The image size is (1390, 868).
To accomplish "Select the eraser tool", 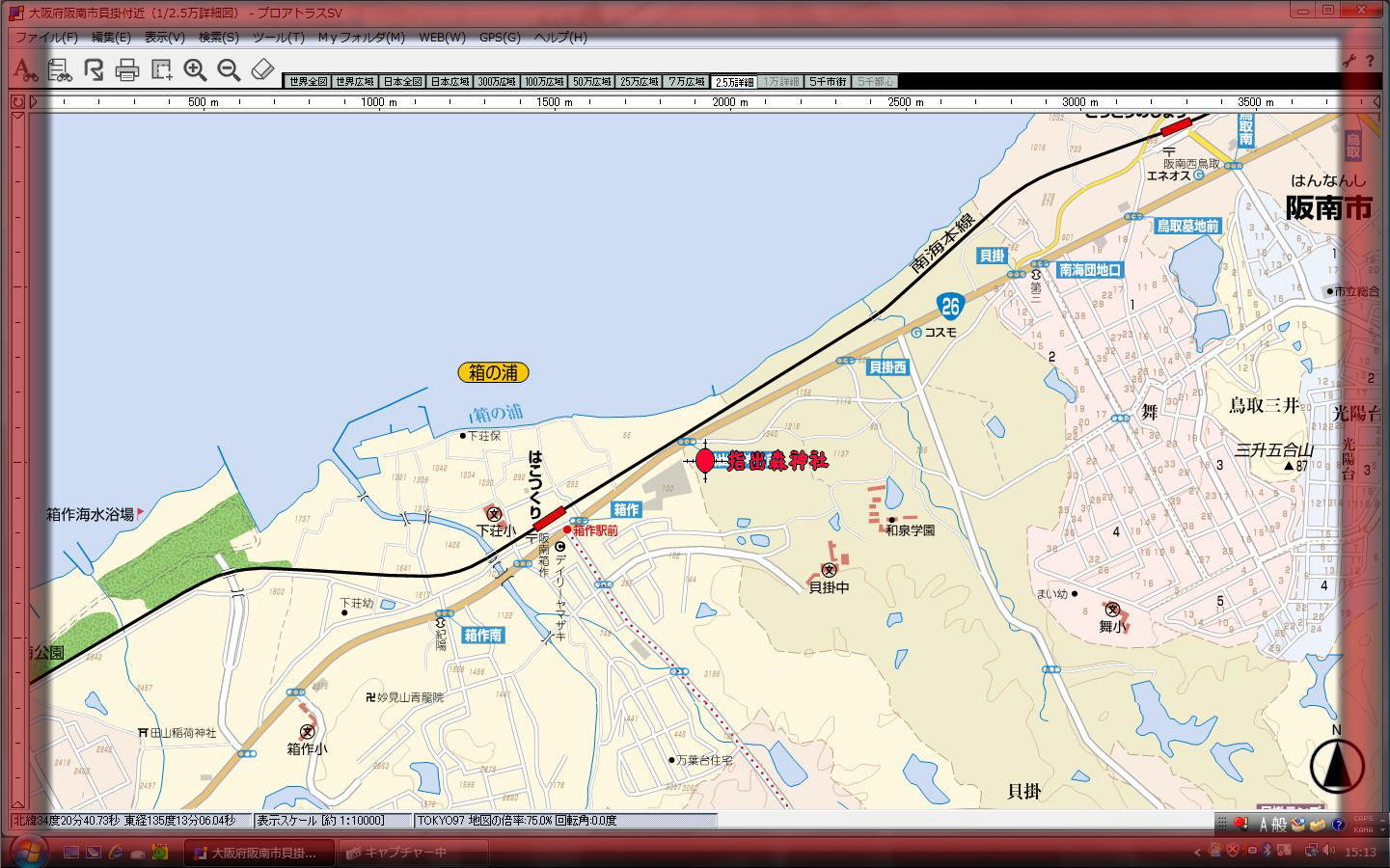I will 262,69.
